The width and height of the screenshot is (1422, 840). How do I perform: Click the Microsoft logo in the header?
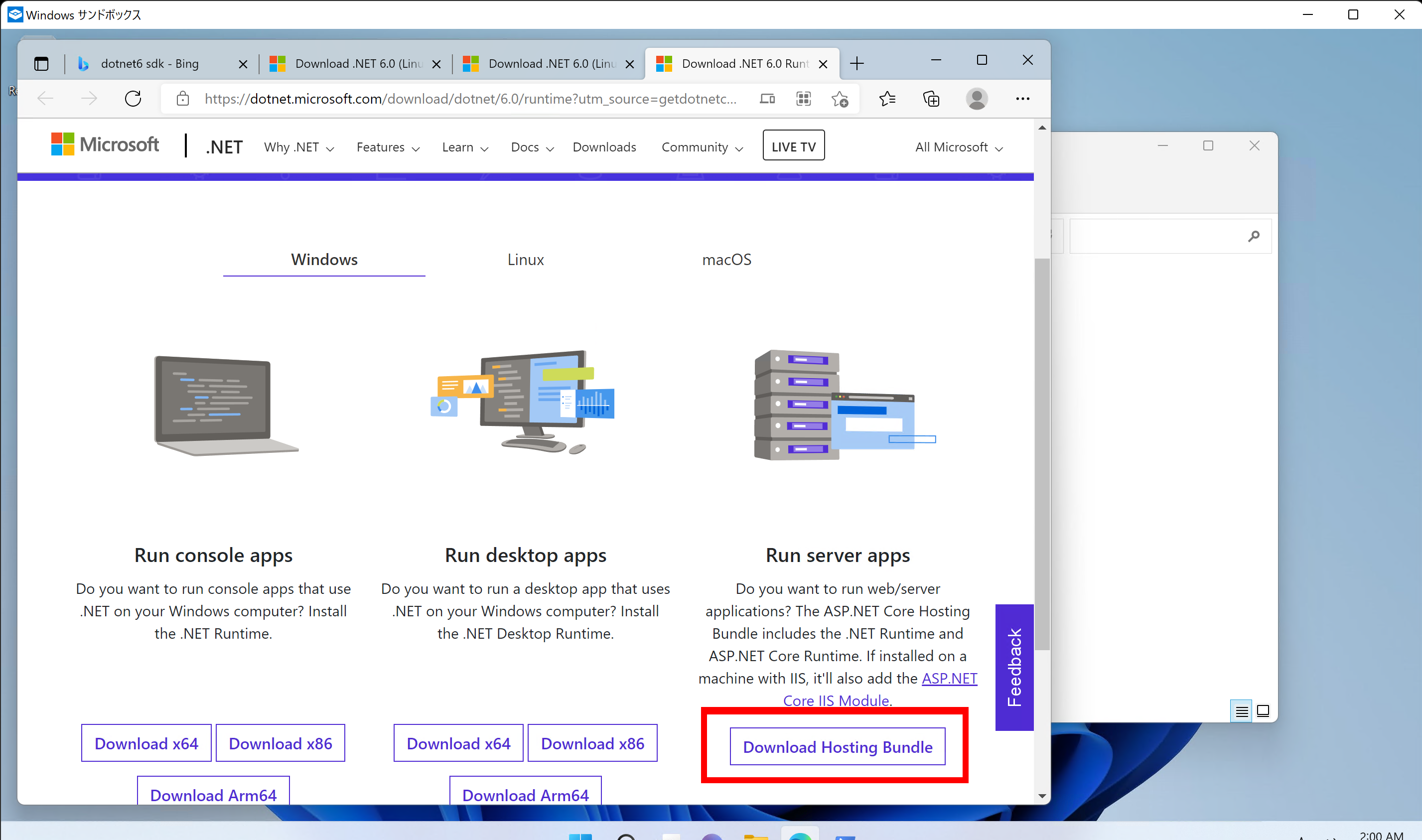coord(105,144)
